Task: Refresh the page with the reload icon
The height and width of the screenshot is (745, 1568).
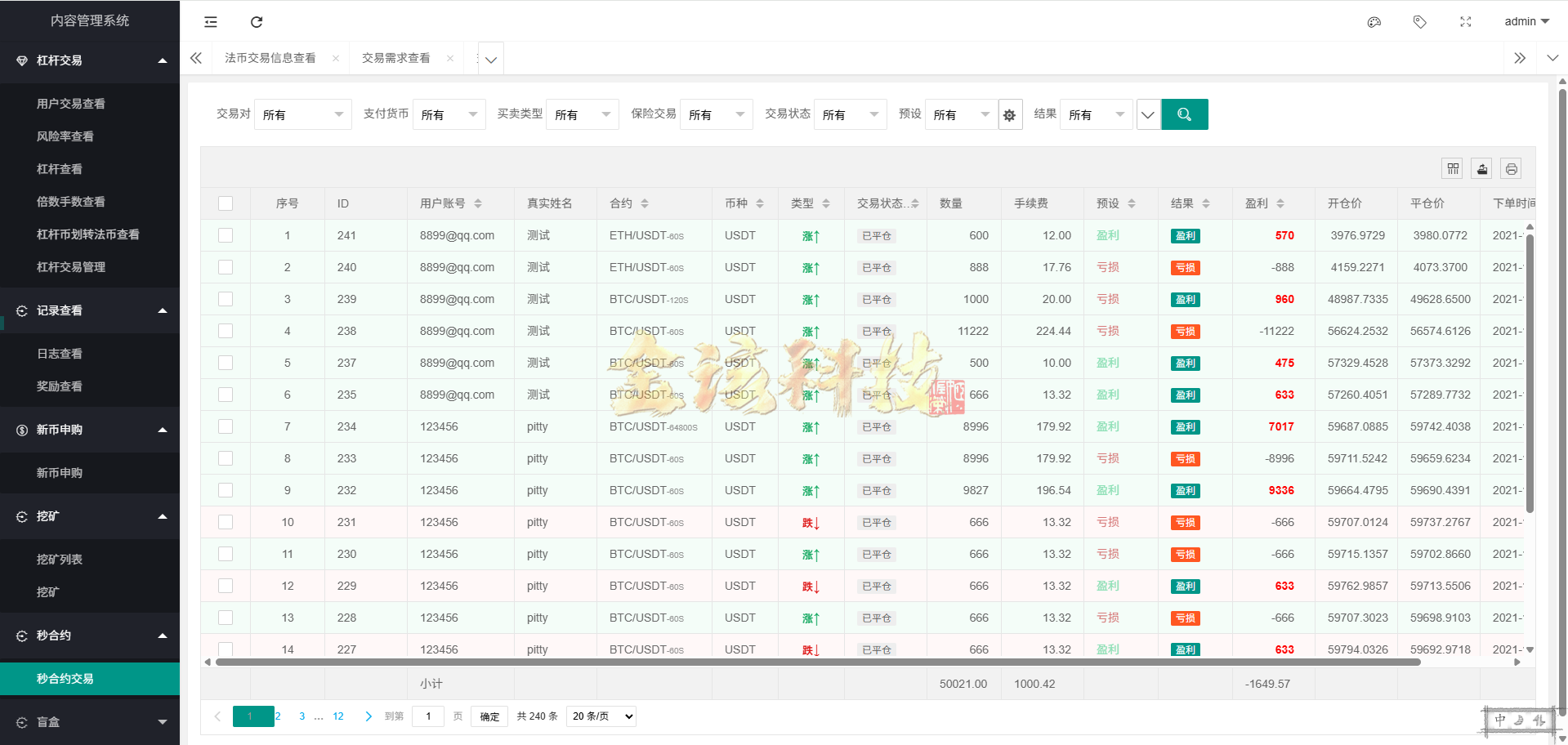Action: click(x=257, y=22)
